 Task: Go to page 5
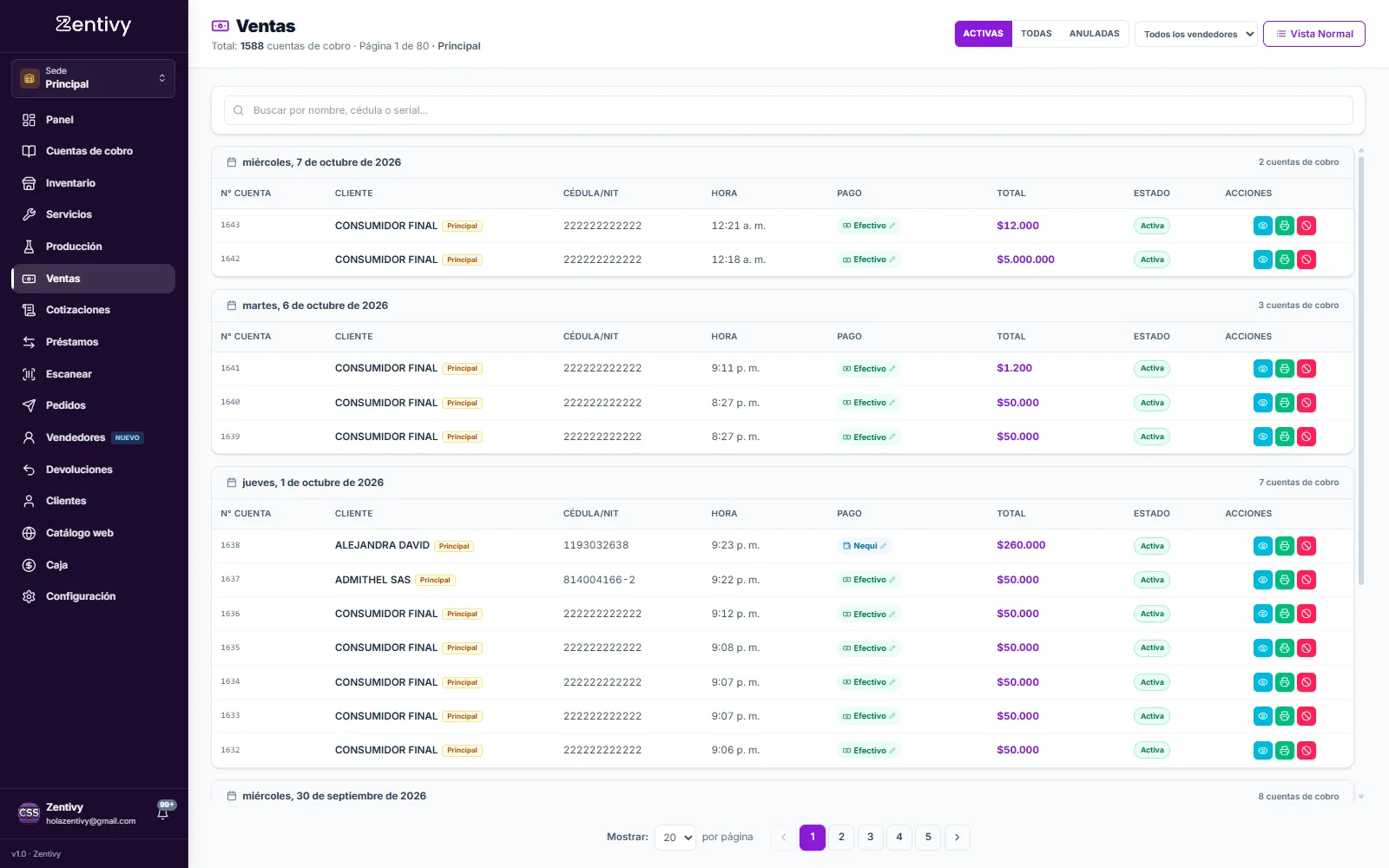click(x=928, y=838)
